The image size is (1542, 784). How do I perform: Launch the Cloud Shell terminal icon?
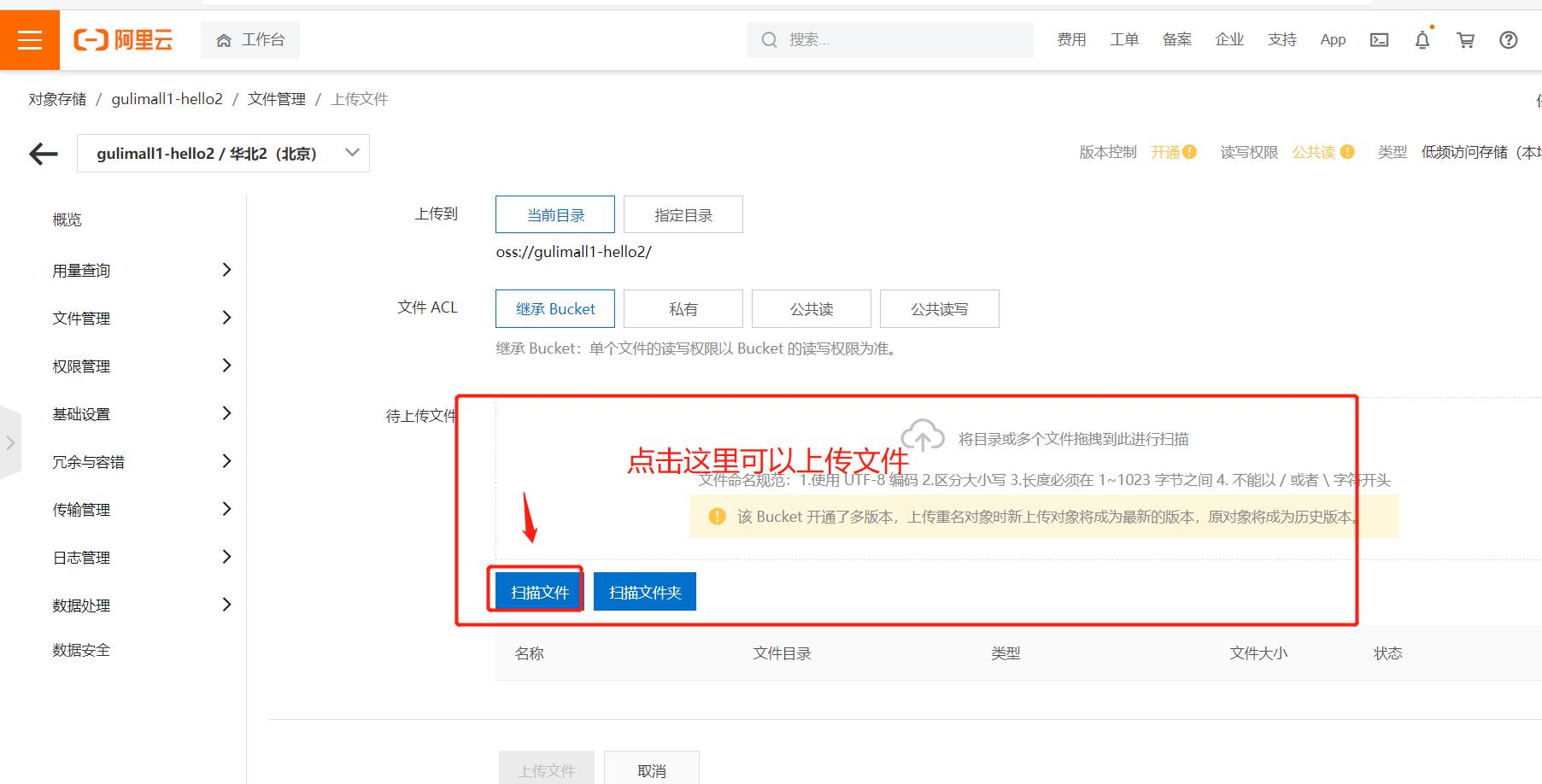click(x=1380, y=40)
